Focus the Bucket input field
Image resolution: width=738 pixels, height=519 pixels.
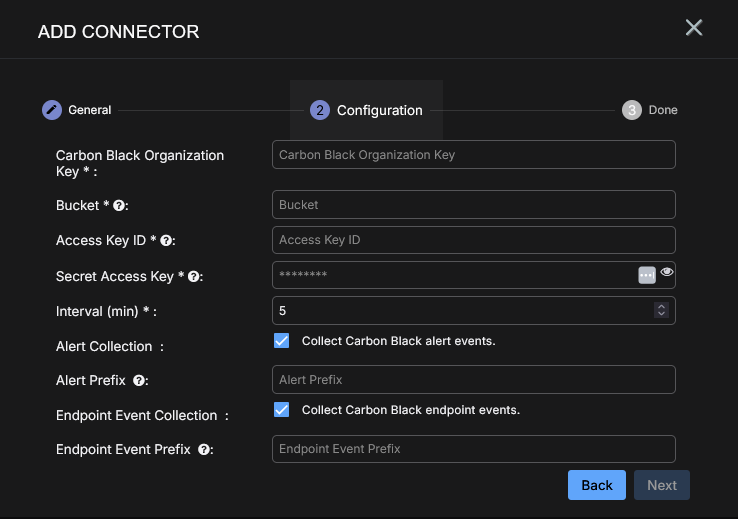pos(473,204)
